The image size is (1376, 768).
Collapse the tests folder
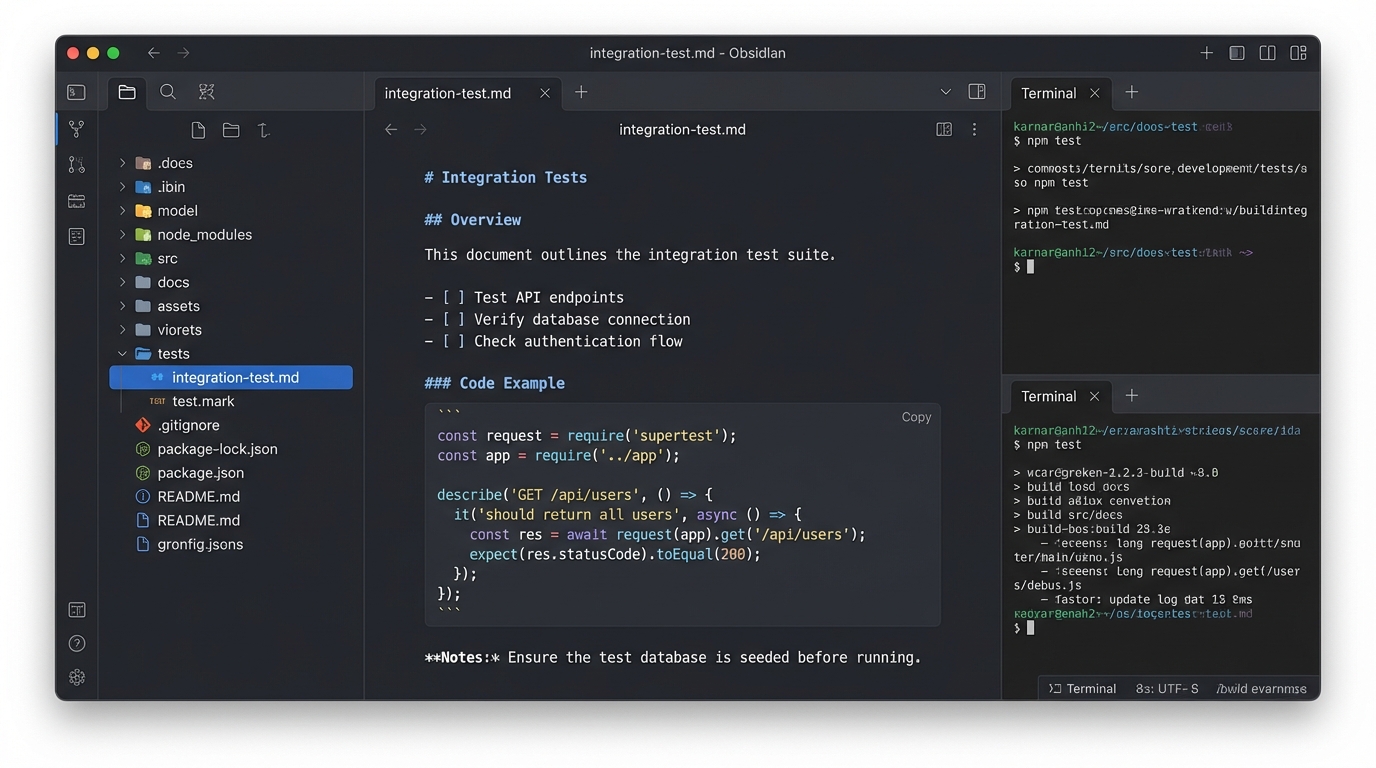pos(123,353)
